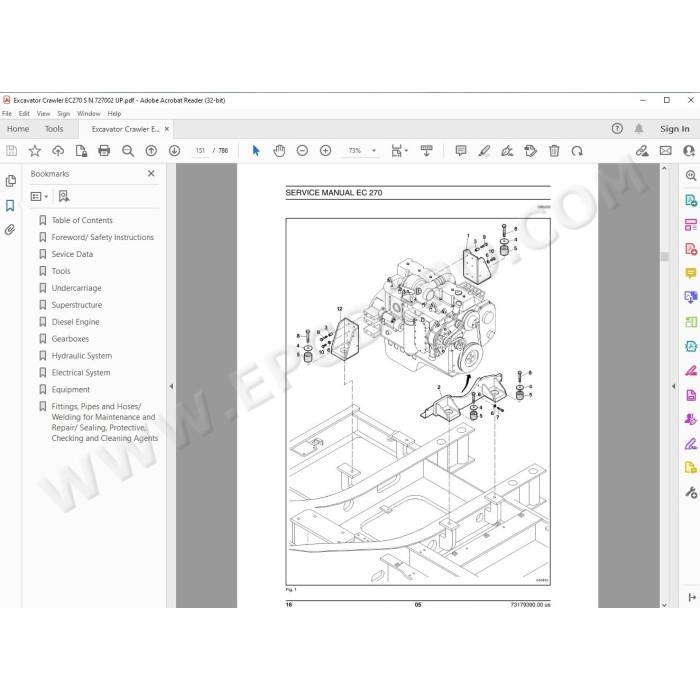Viewport: 700px width, 700px height.
Task: Open the notifications bell
Action: [639, 129]
